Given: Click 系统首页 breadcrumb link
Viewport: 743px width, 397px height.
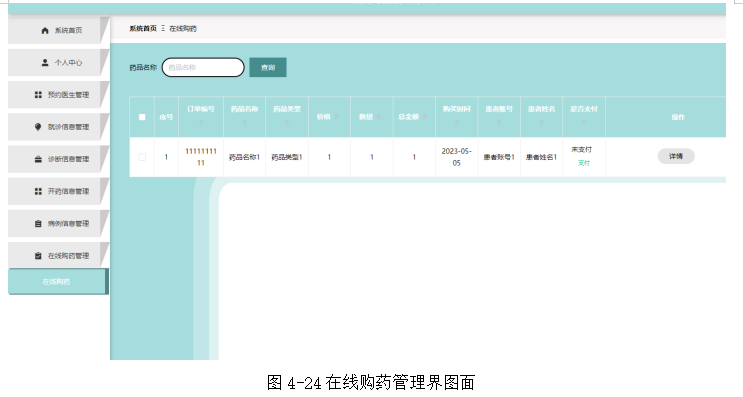Looking at the screenshot, I should click(x=143, y=28).
